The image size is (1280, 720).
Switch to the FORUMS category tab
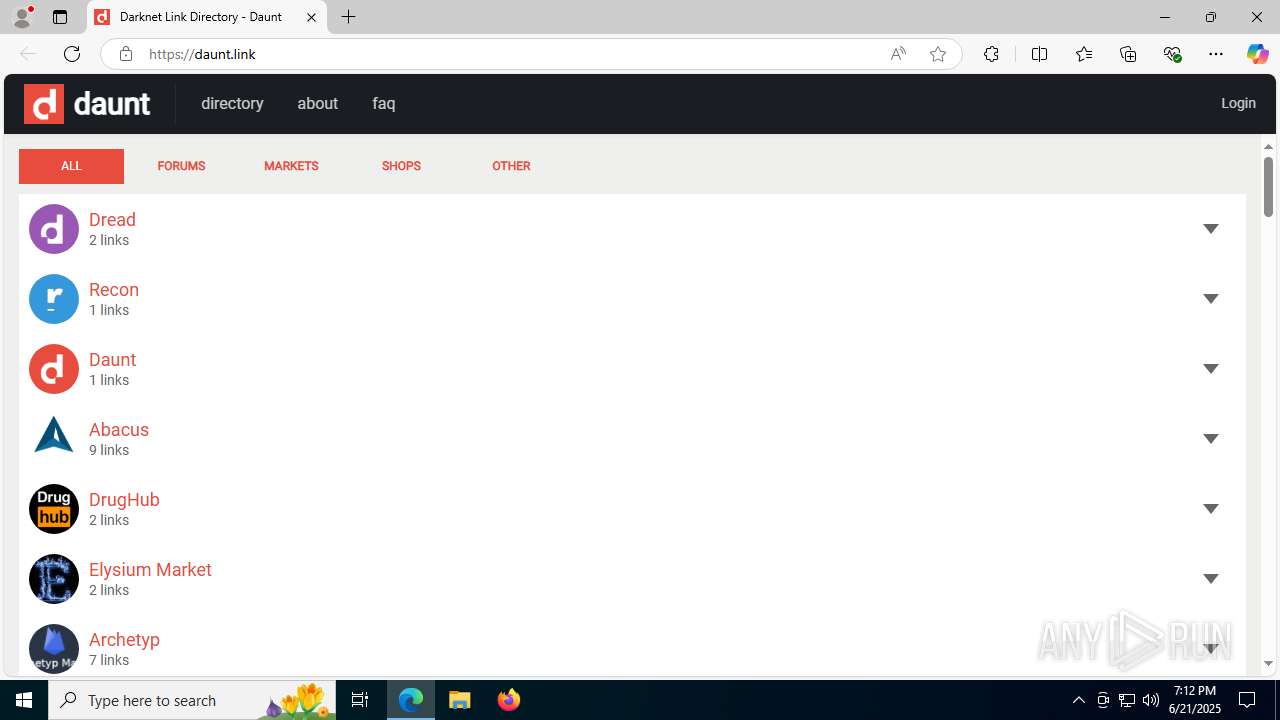point(181,166)
